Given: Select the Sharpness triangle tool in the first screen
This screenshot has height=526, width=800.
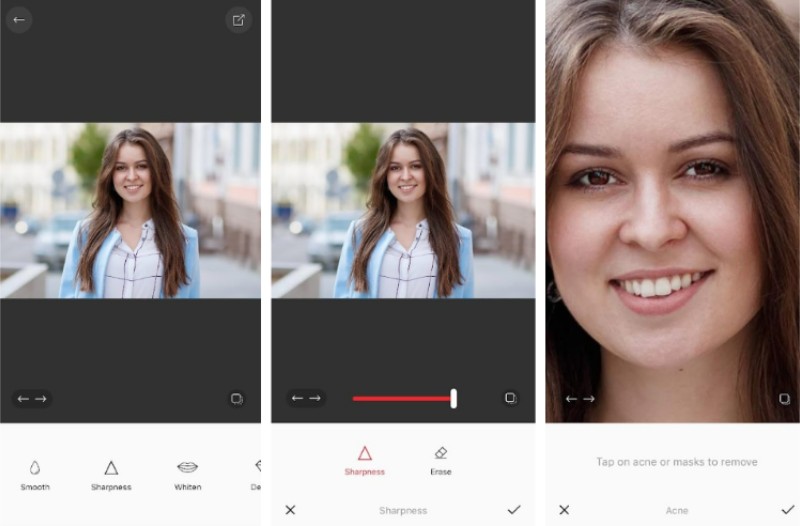Looking at the screenshot, I should (x=111, y=475).
